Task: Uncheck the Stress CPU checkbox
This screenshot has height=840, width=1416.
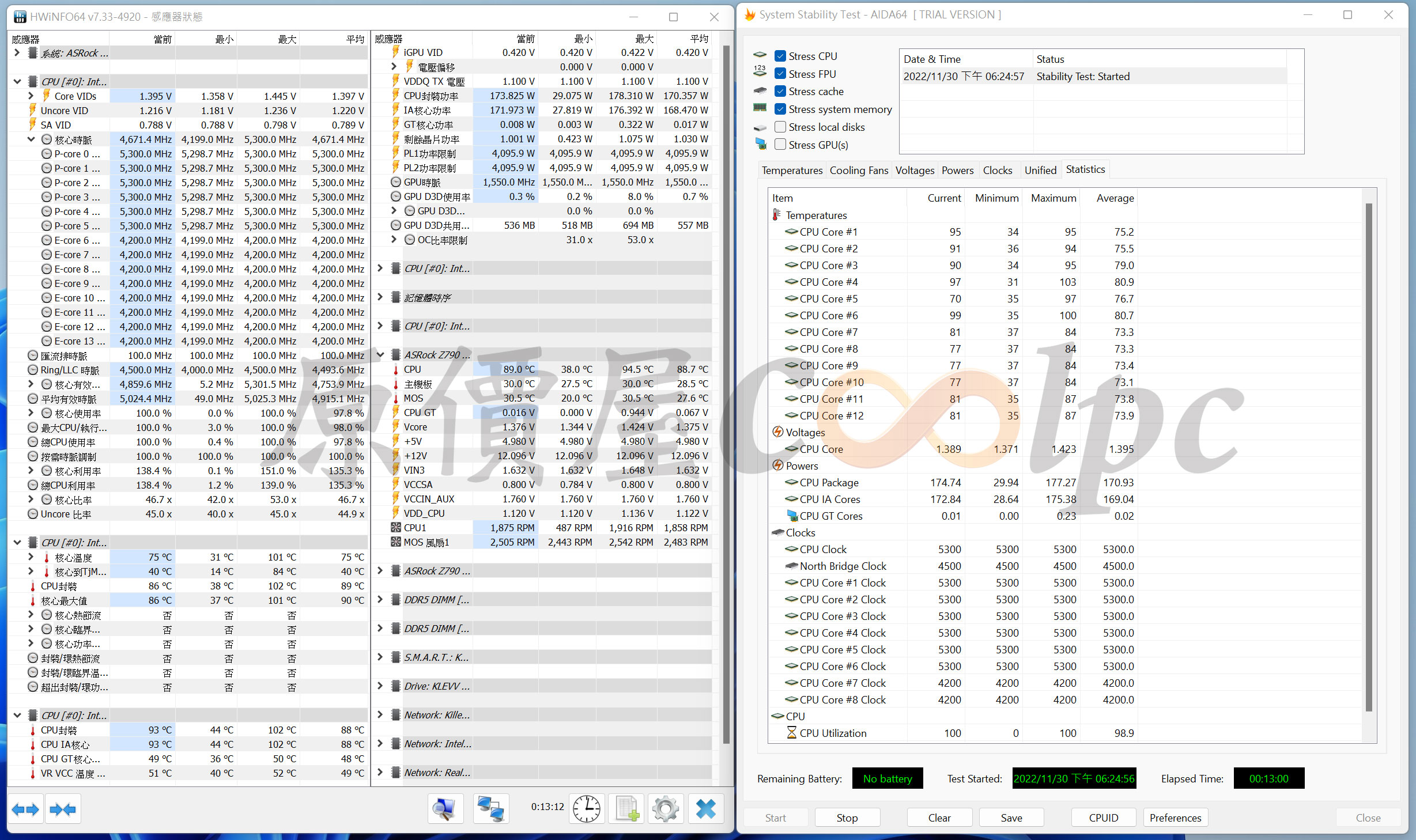Action: pos(780,56)
